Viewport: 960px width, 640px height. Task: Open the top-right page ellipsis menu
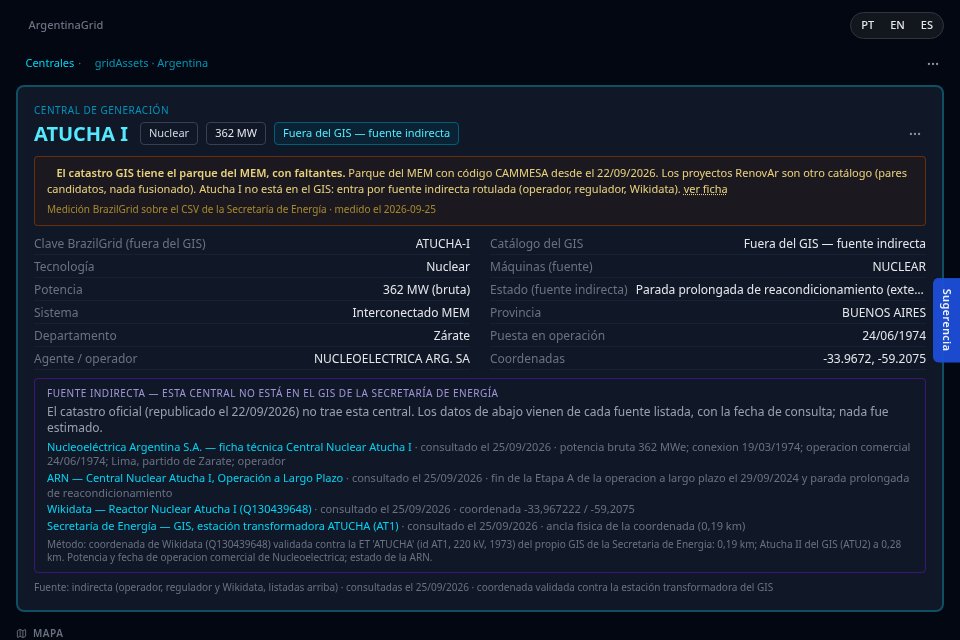932,64
